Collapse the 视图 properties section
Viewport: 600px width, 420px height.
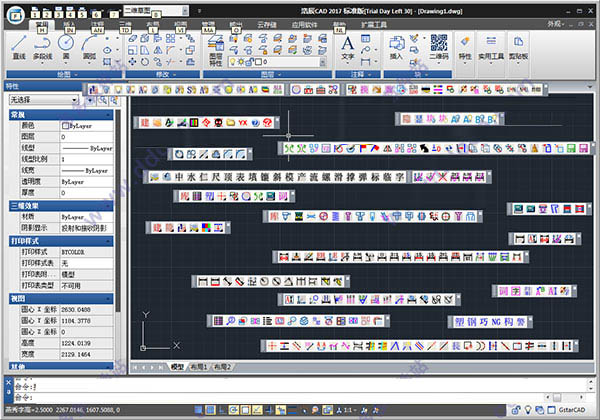[x=109, y=299]
